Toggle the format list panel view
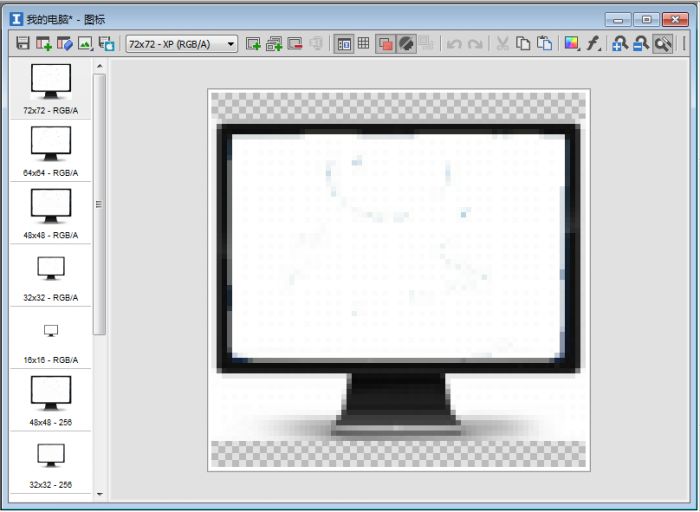700x512 pixels. 344,44
